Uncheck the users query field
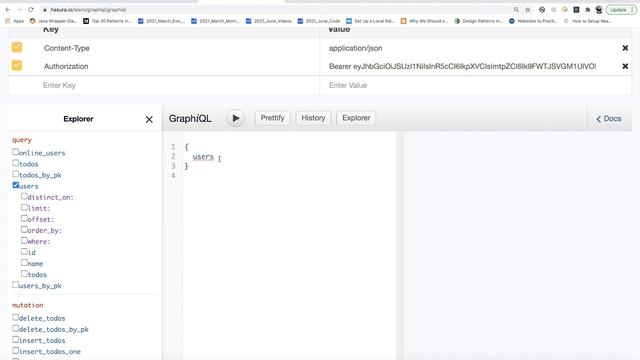The image size is (640, 360). click(16, 185)
